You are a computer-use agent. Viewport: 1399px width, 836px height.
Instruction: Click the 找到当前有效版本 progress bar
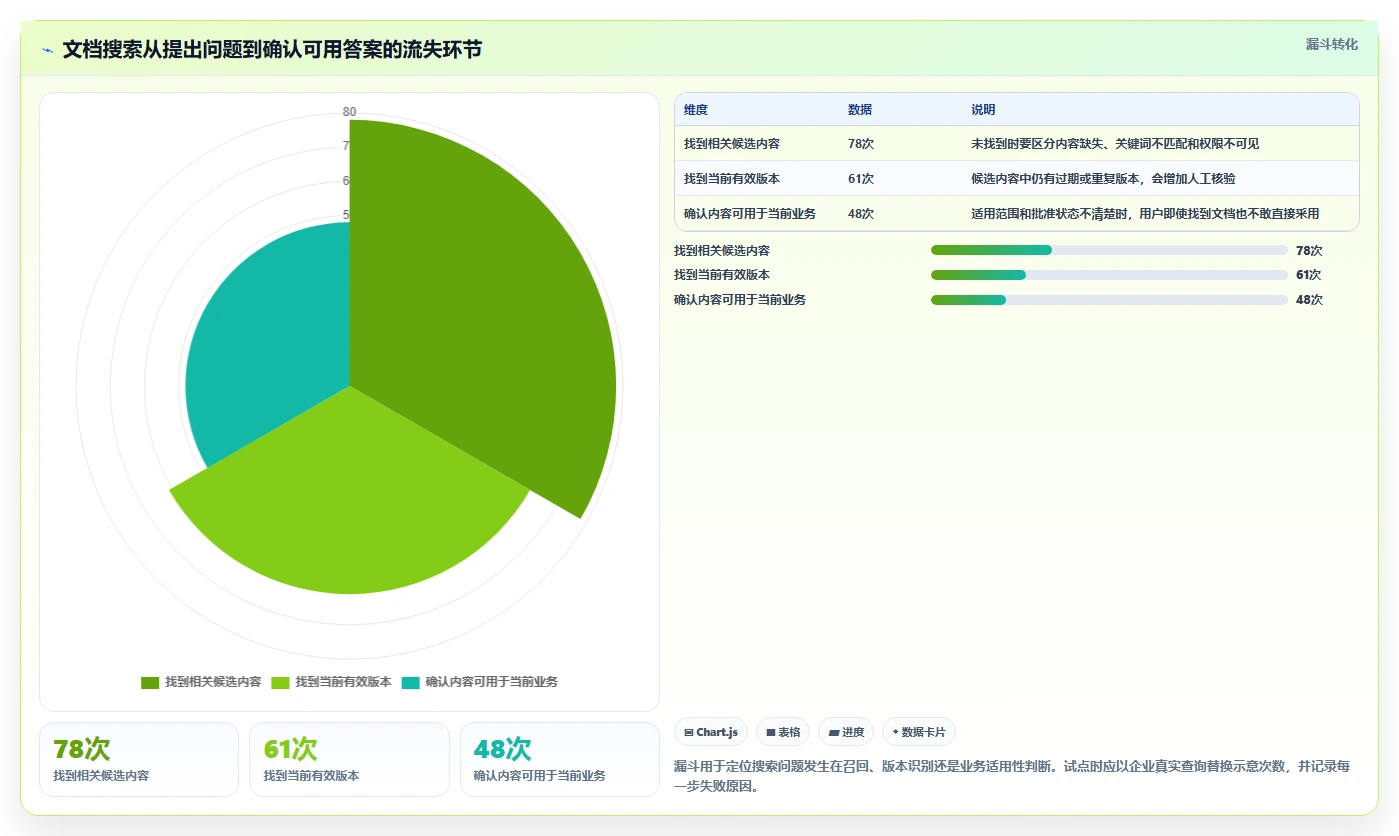(1109, 275)
